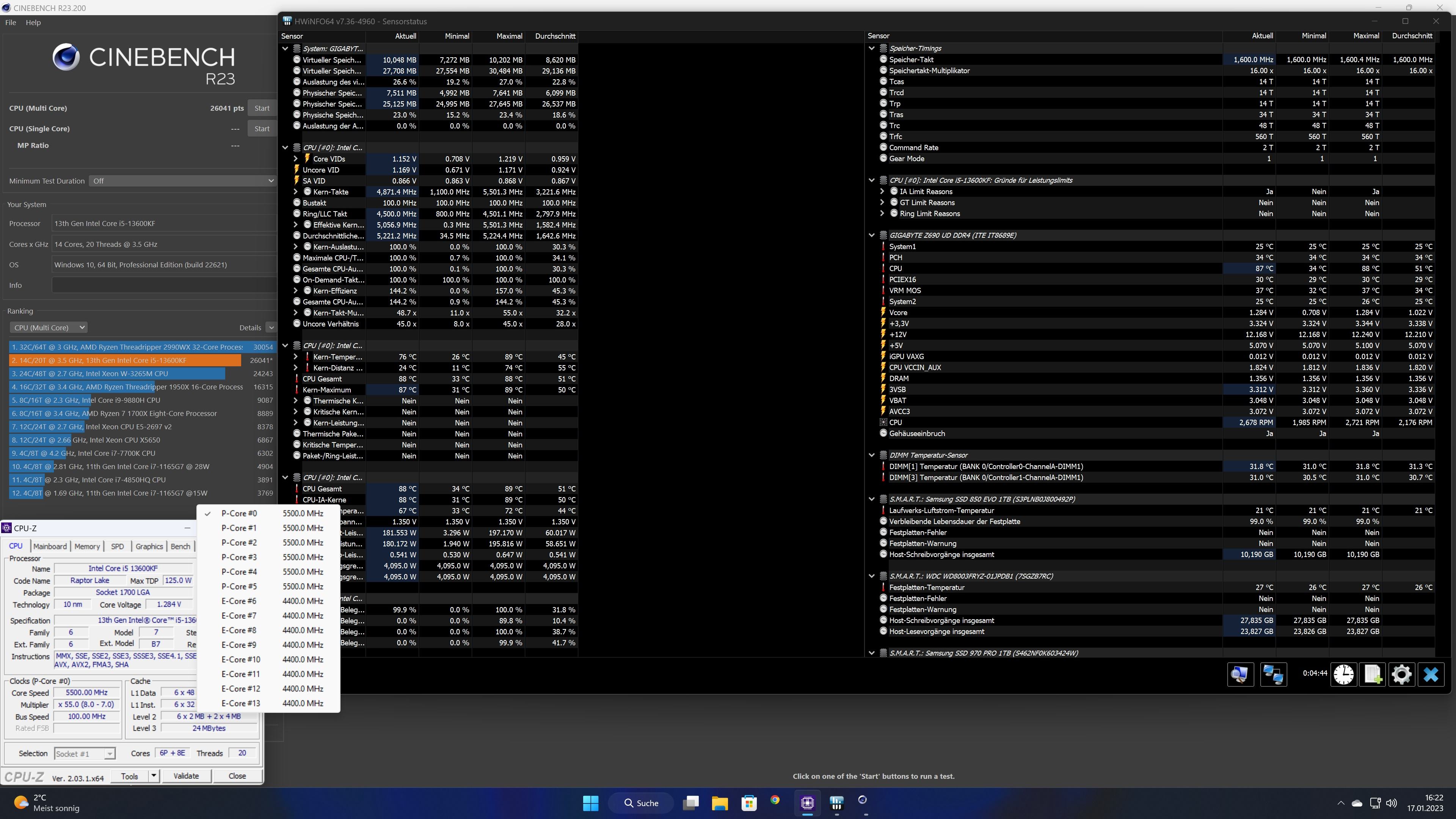The height and width of the screenshot is (819, 1456).
Task: Switch to the CPU-Z Bench tab
Action: (180, 546)
